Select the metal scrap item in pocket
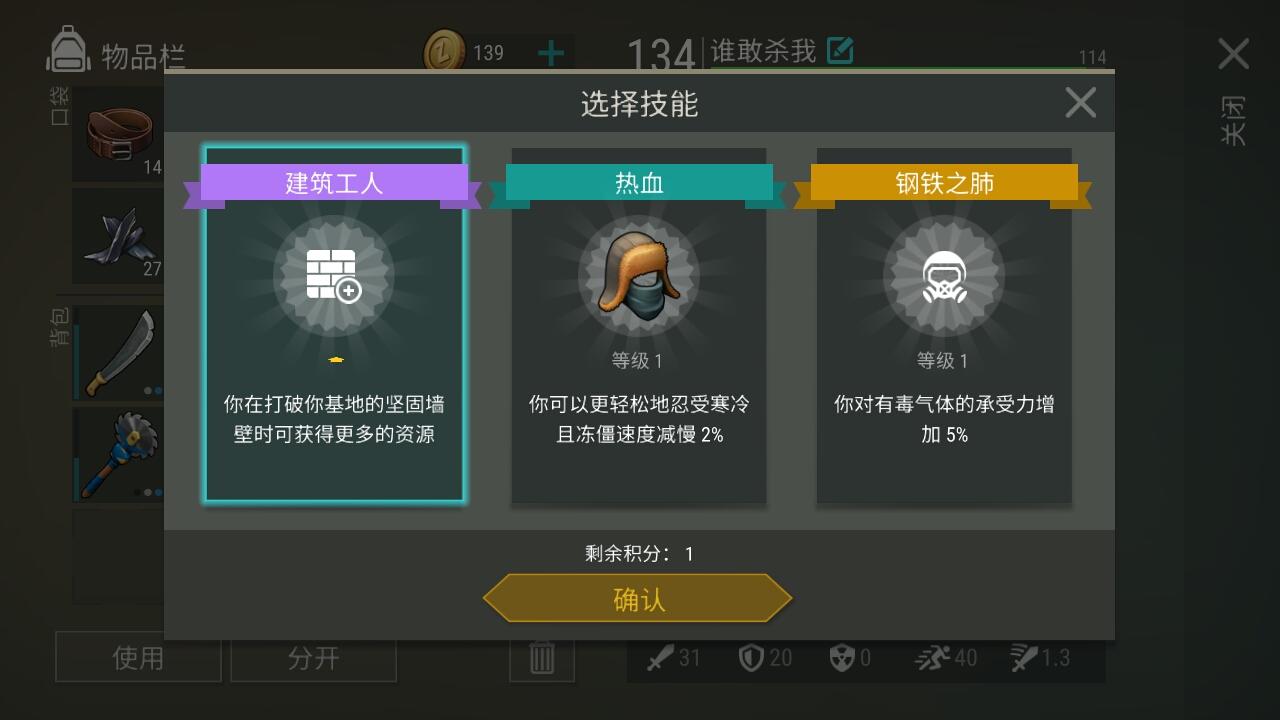 click(118, 236)
